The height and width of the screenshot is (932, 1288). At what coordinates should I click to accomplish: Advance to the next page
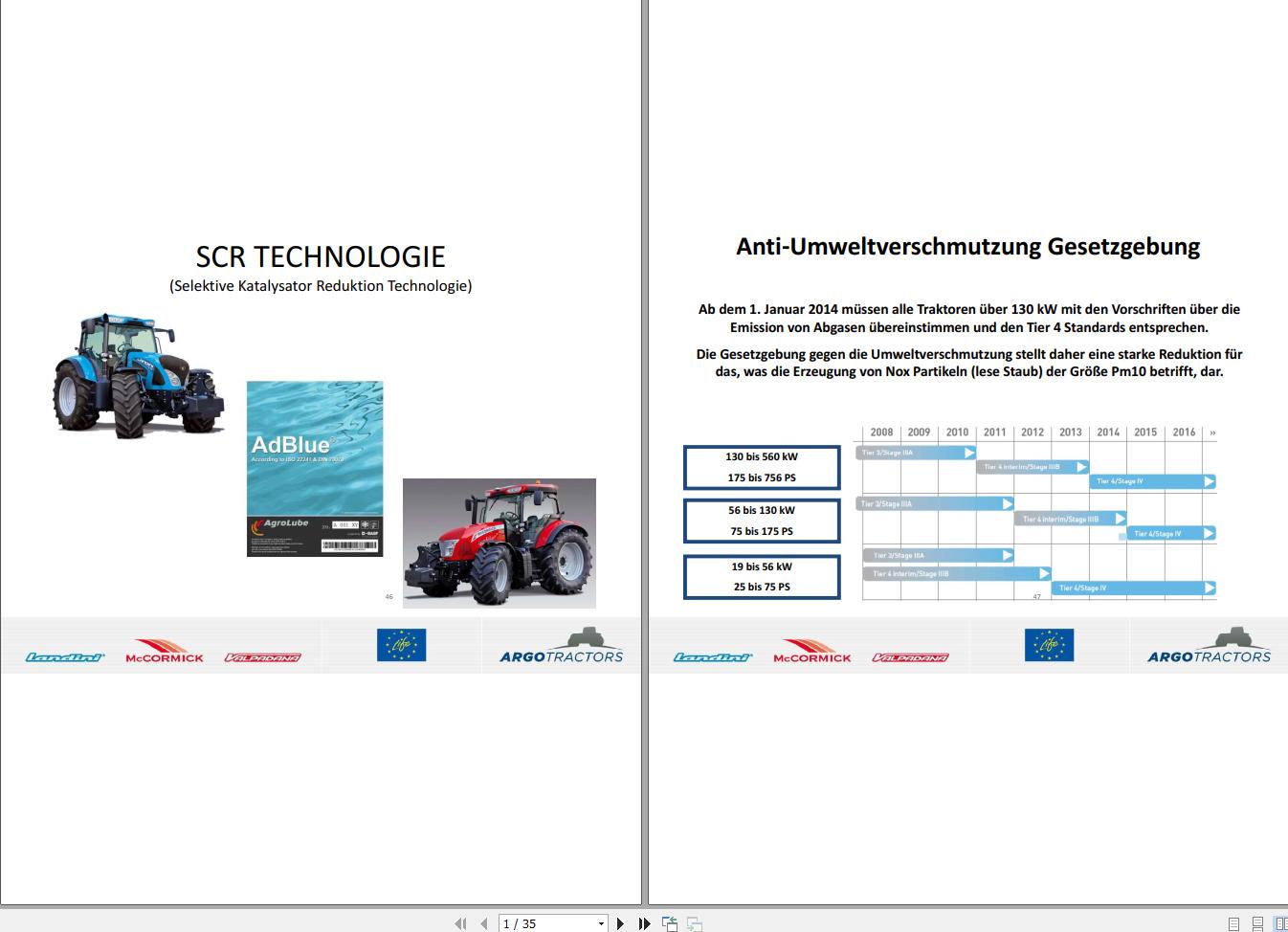pos(620,923)
